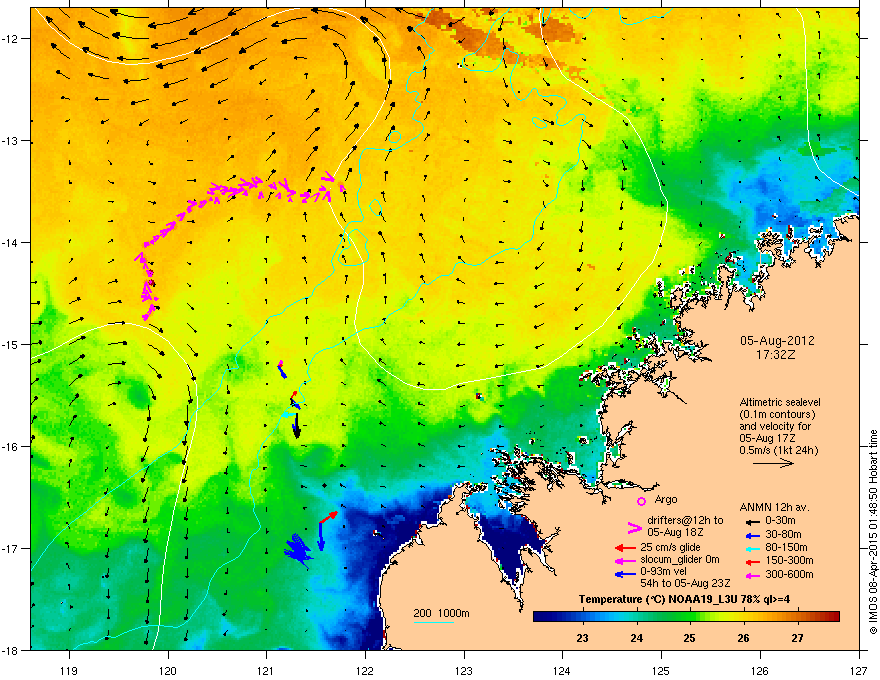Click magenta ANMN arrow for 300-600m
Viewport: 880px width, 680px height.
click(753, 575)
